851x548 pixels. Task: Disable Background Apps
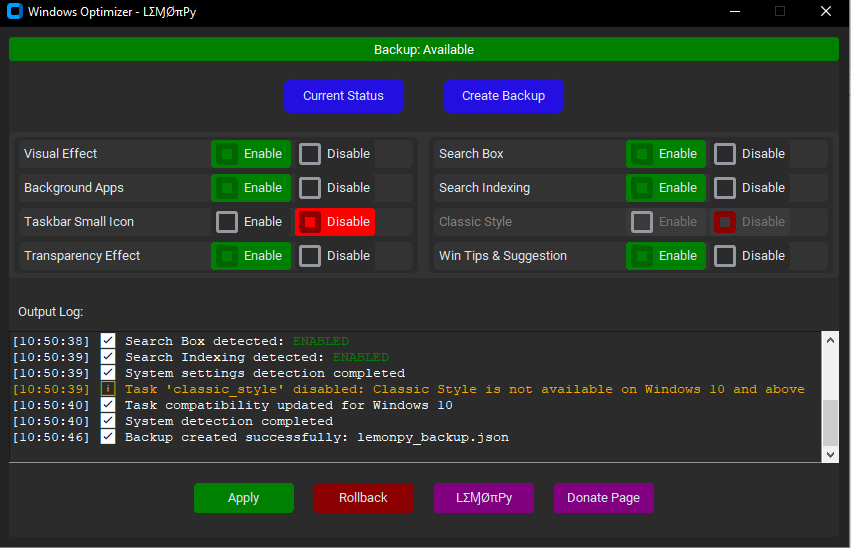tap(336, 188)
